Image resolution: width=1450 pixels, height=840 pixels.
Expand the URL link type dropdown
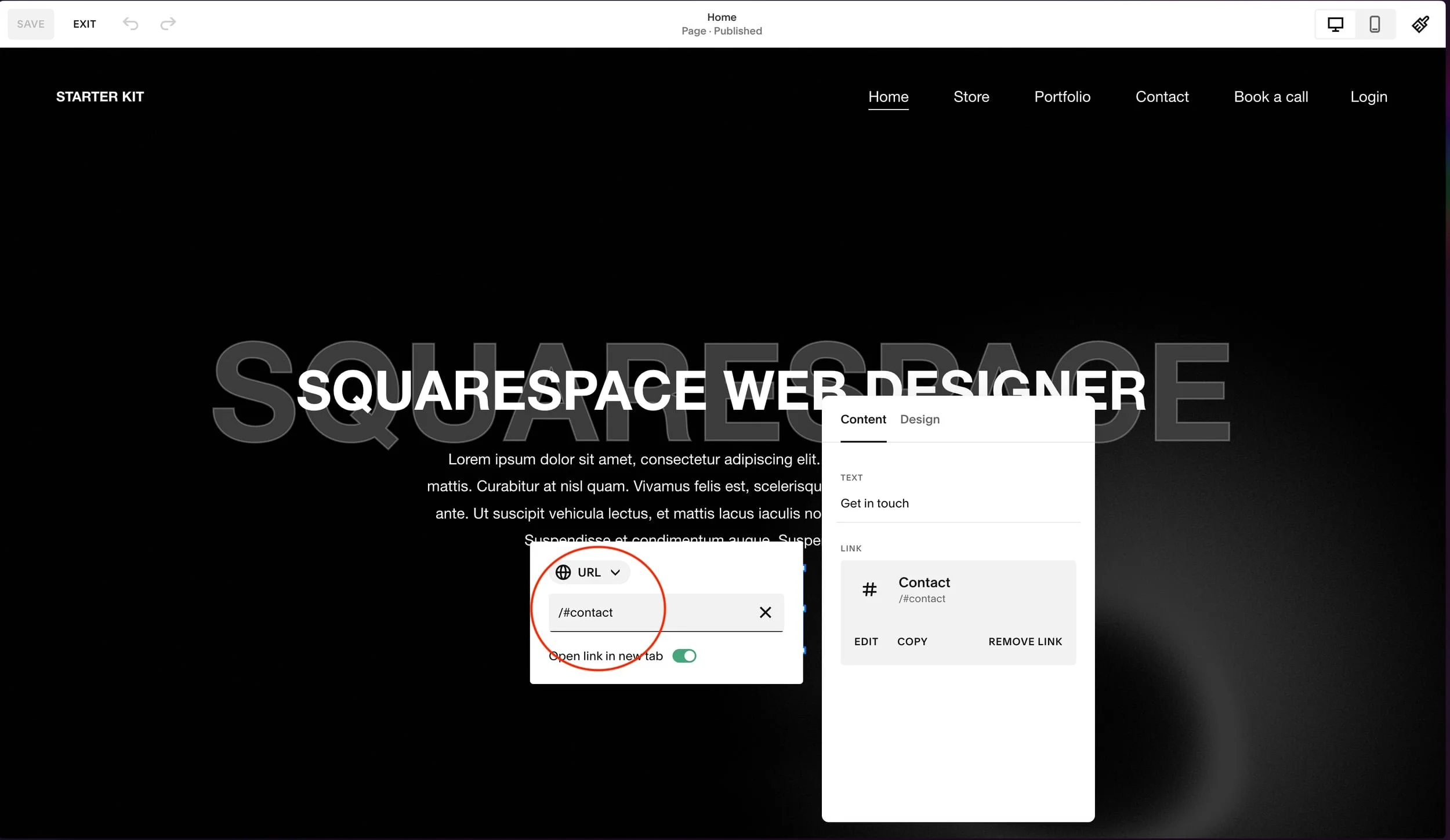click(x=615, y=572)
